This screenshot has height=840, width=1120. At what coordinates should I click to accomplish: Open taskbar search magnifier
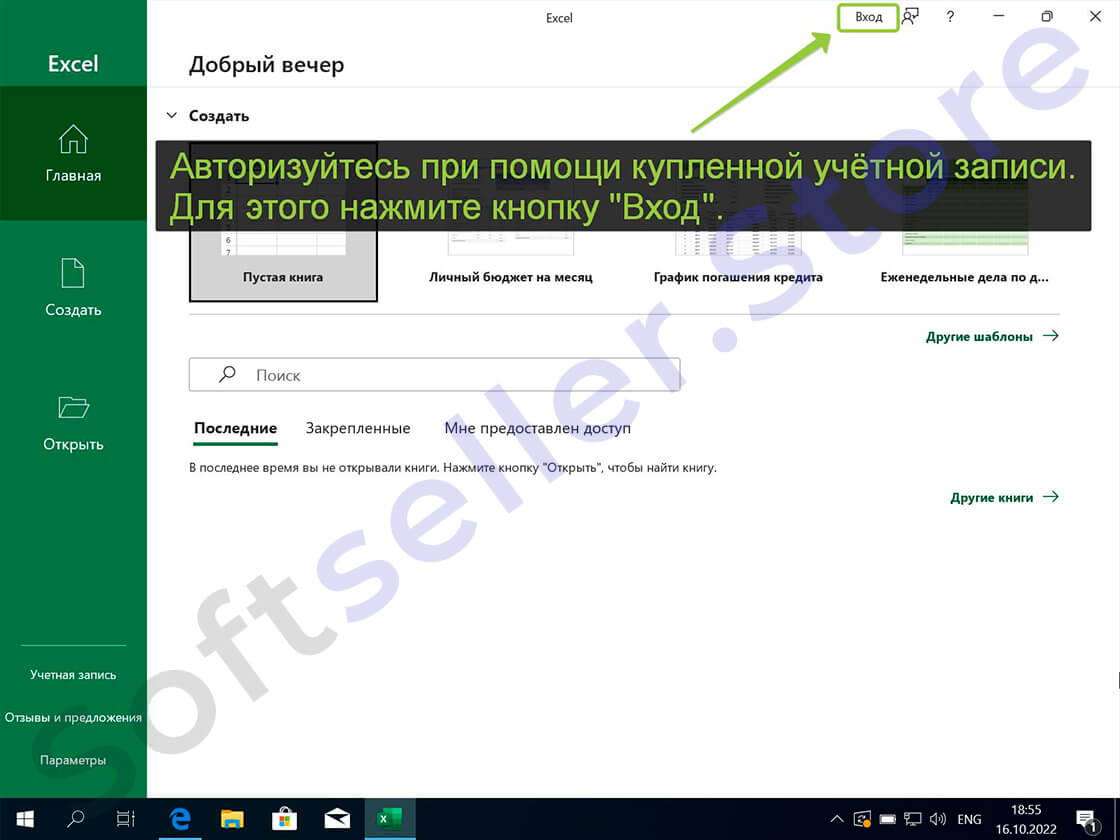point(75,819)
